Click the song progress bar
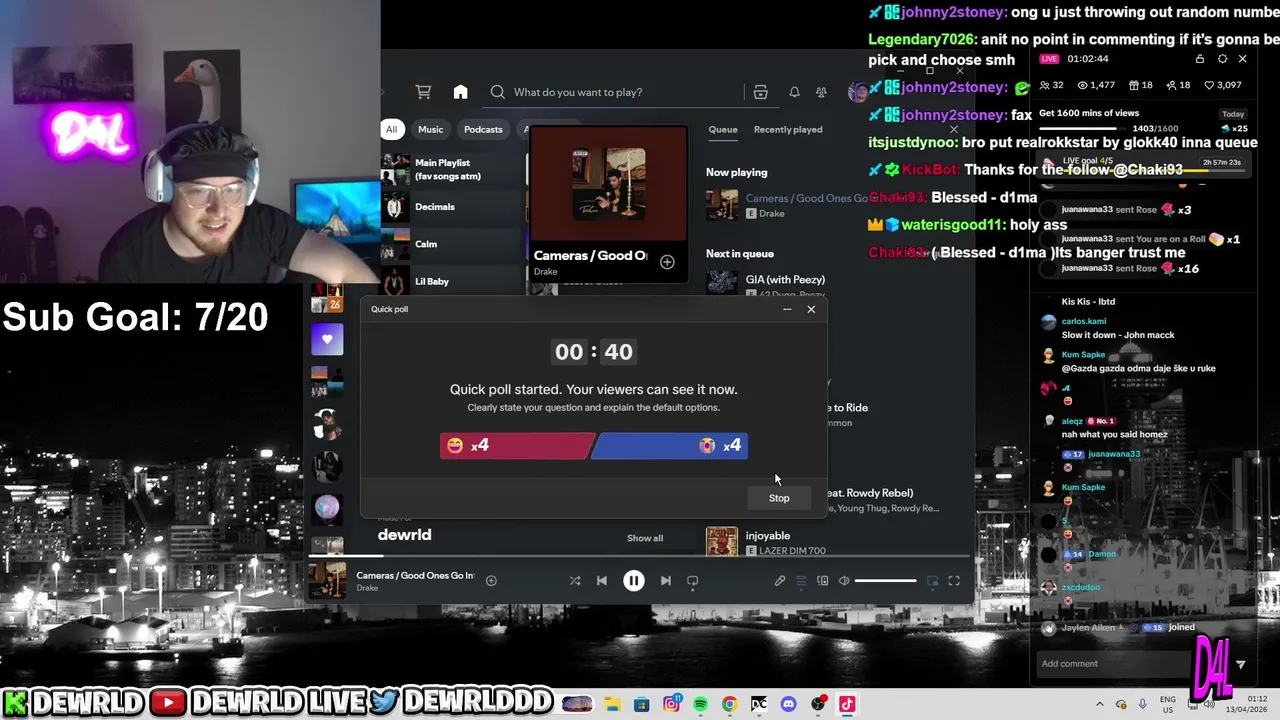 pyautogui.click(x=640, y=556)
